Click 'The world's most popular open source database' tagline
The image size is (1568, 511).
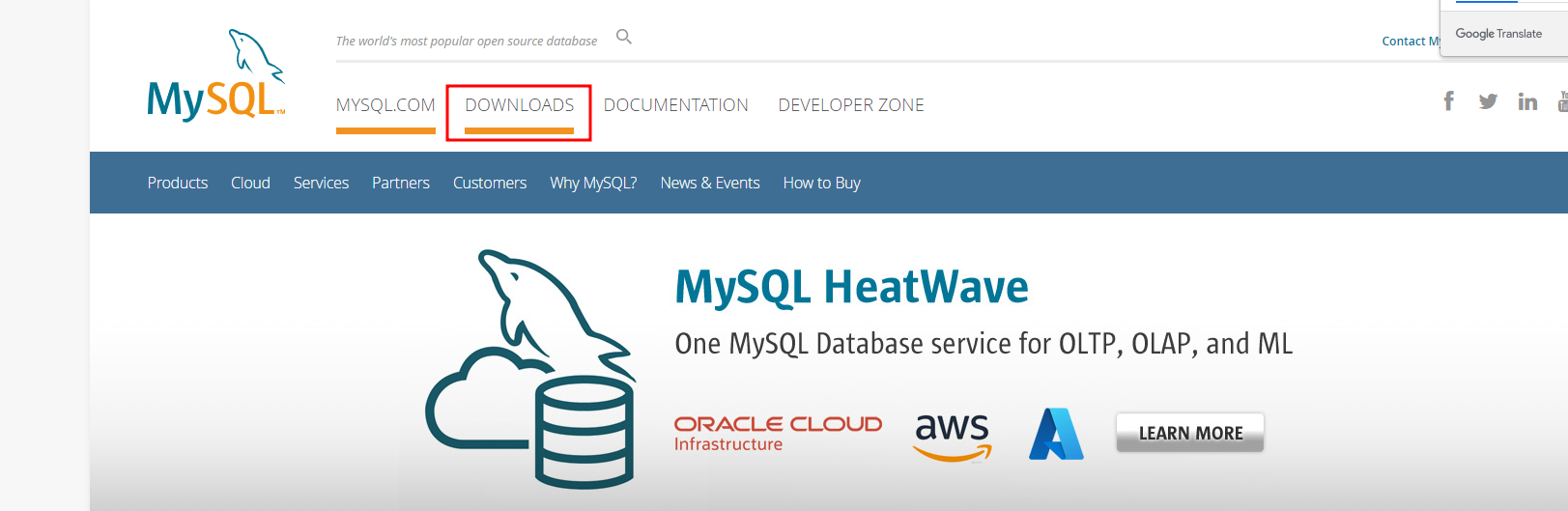(x=467, y=41)
